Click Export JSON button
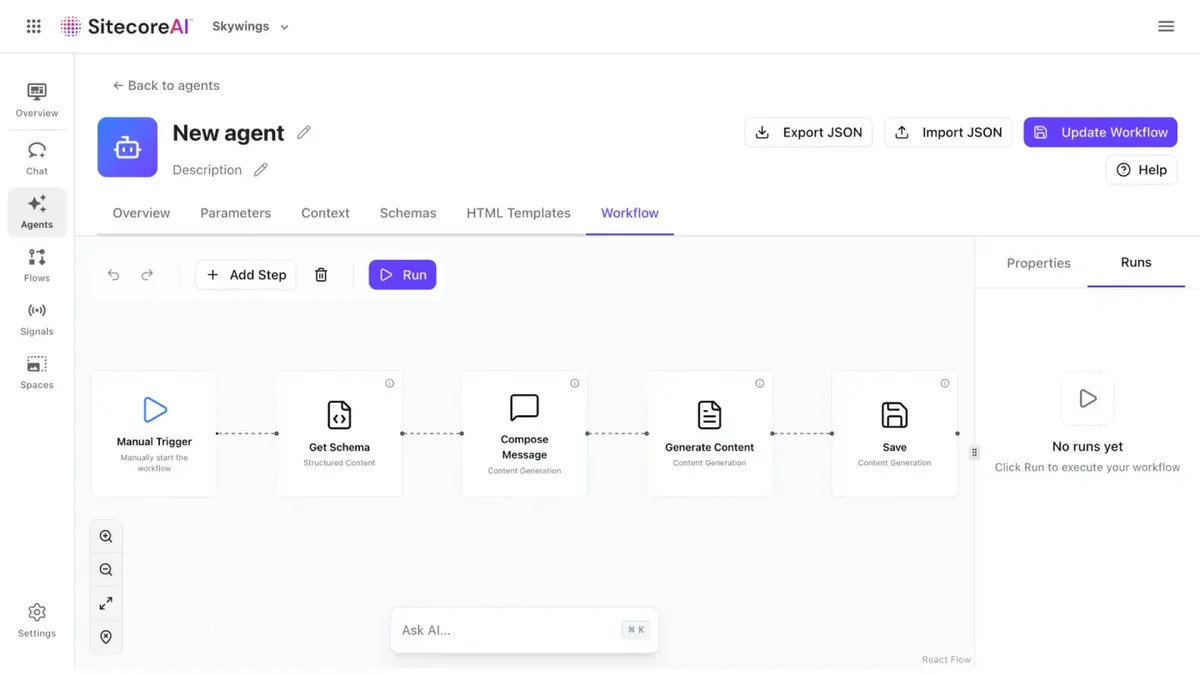This screenshot has width=1200, height=675. [x=808, y=132]
